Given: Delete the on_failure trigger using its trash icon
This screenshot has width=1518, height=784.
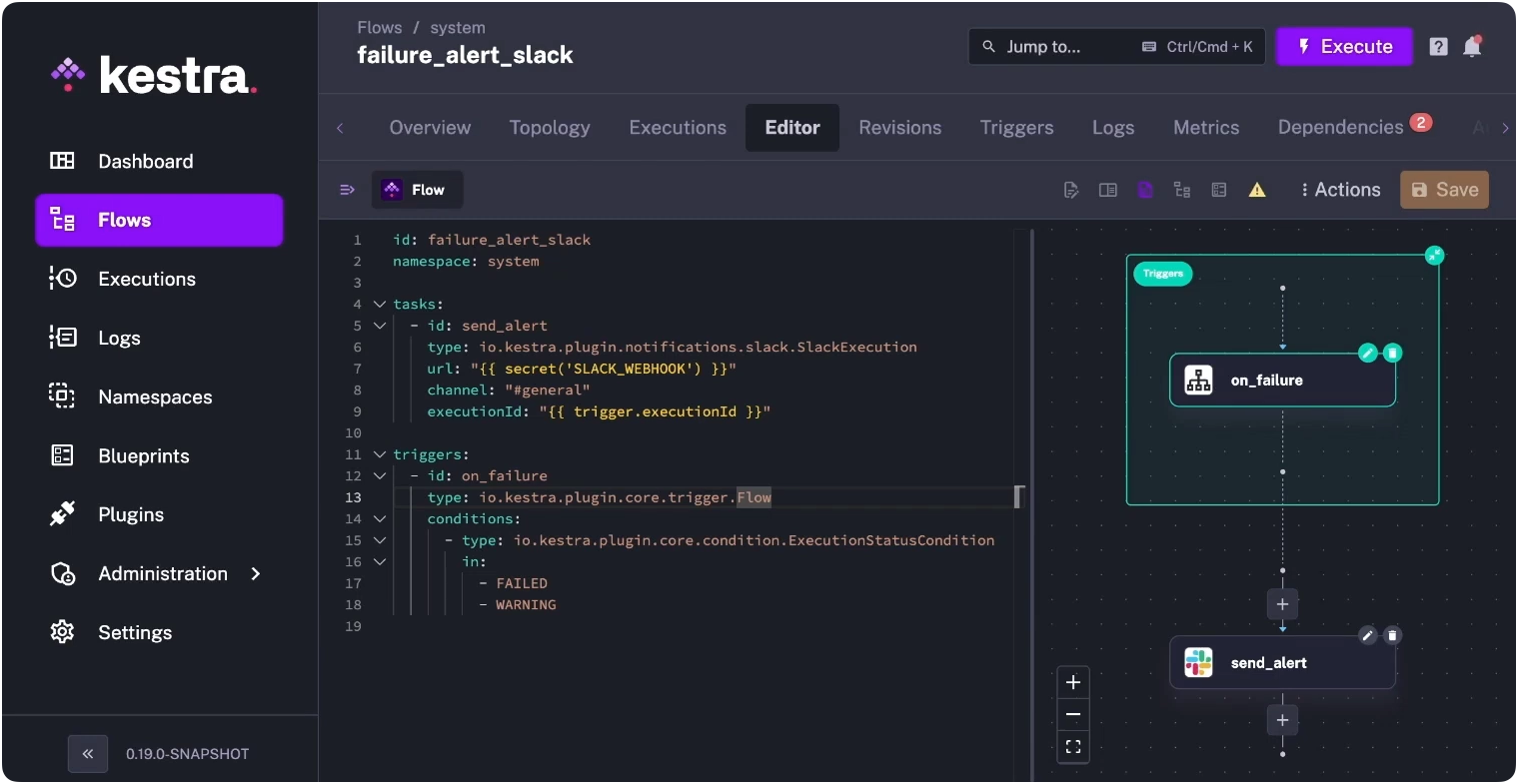Looking at the screenshot, I should tap(1393, 353).
